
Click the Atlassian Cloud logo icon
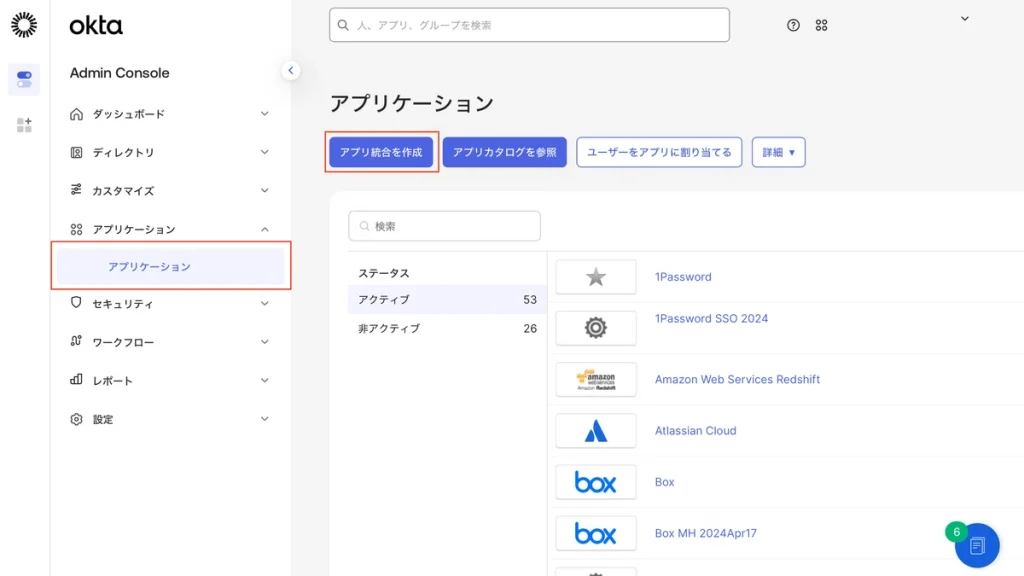tap(596, 431)
